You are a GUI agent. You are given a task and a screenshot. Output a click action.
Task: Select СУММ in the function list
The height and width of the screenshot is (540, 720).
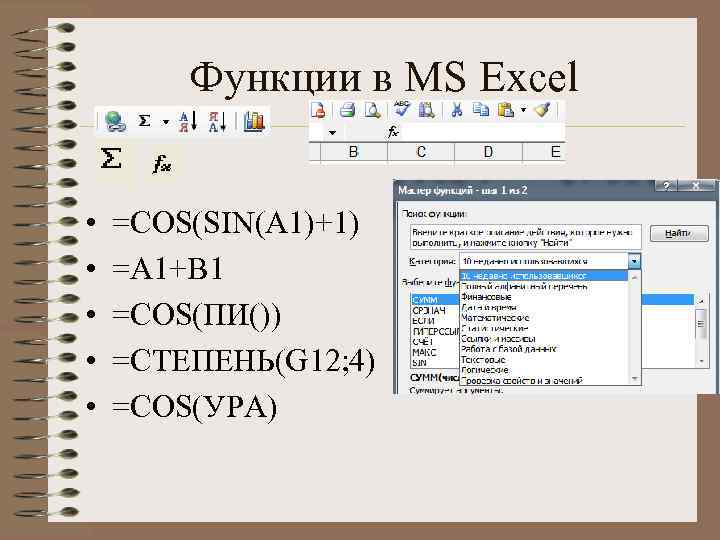pyautogui.click(x=435, y=300)
